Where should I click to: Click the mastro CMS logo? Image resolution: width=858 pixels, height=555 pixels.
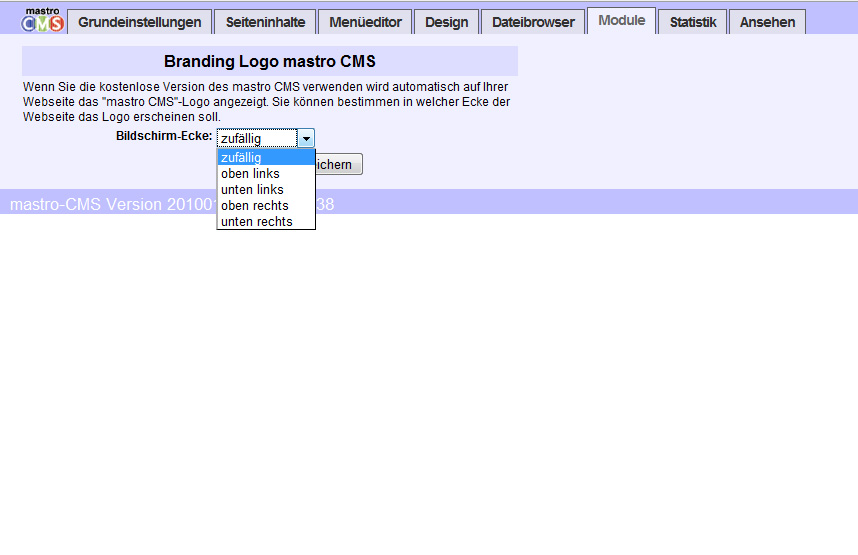(43, 20)
